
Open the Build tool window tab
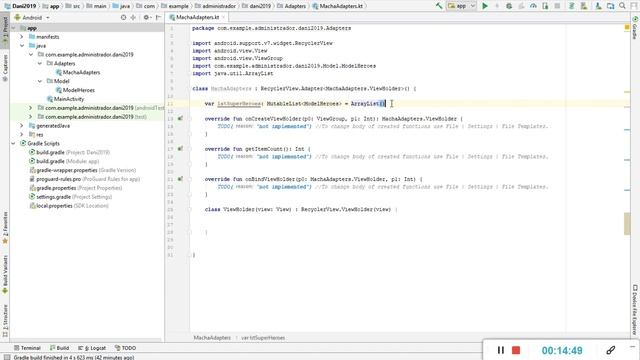[59, 348]
